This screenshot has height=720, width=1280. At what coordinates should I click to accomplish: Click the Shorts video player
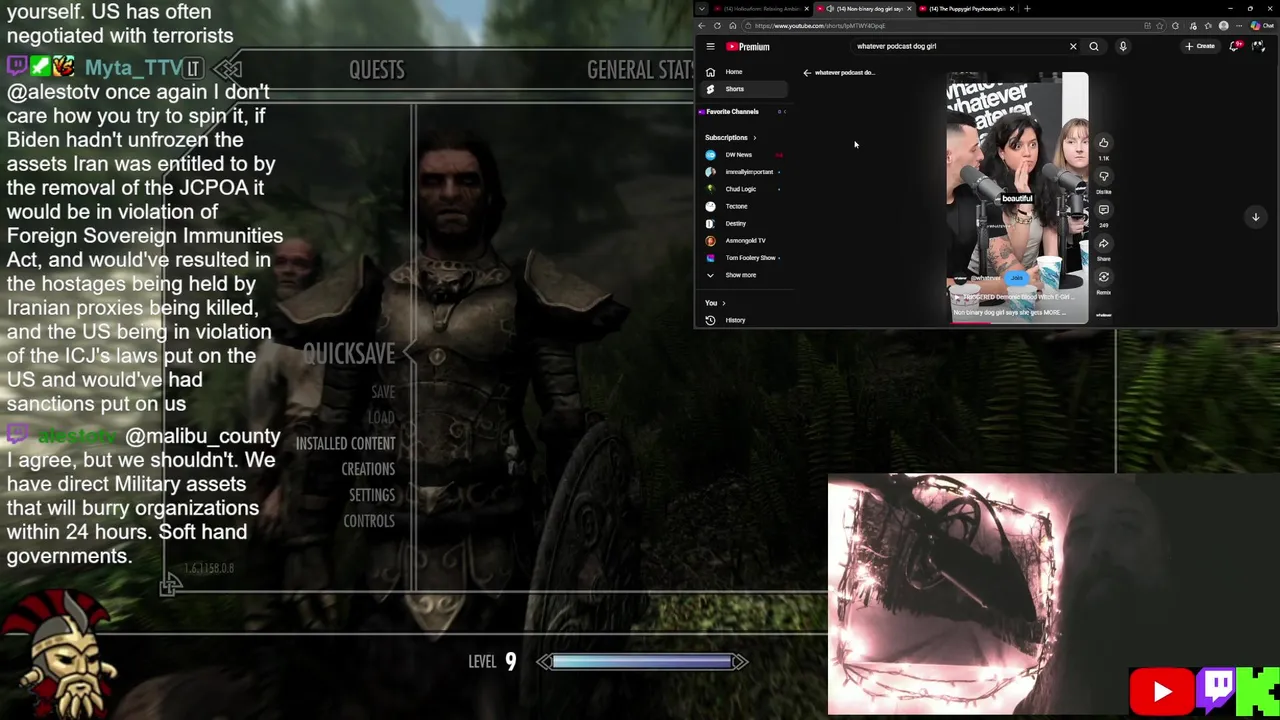1017,197
